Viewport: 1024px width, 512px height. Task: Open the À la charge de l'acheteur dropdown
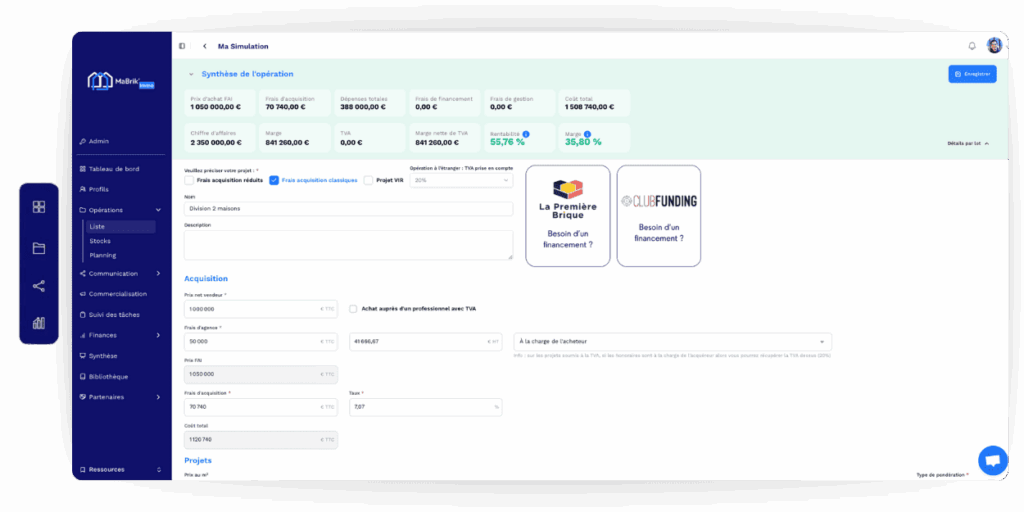tap(672, 341)
